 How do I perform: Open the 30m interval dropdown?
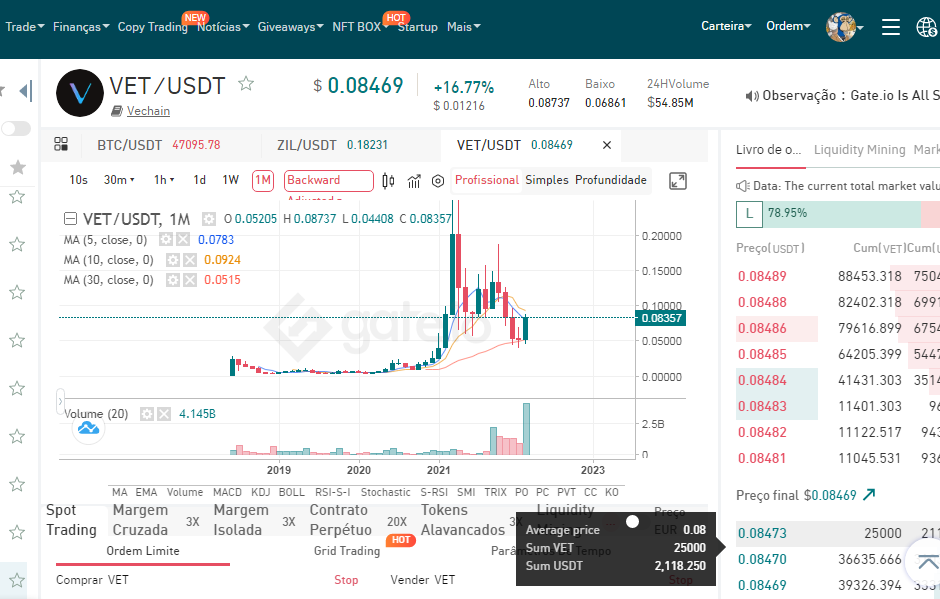coord(119,180)
